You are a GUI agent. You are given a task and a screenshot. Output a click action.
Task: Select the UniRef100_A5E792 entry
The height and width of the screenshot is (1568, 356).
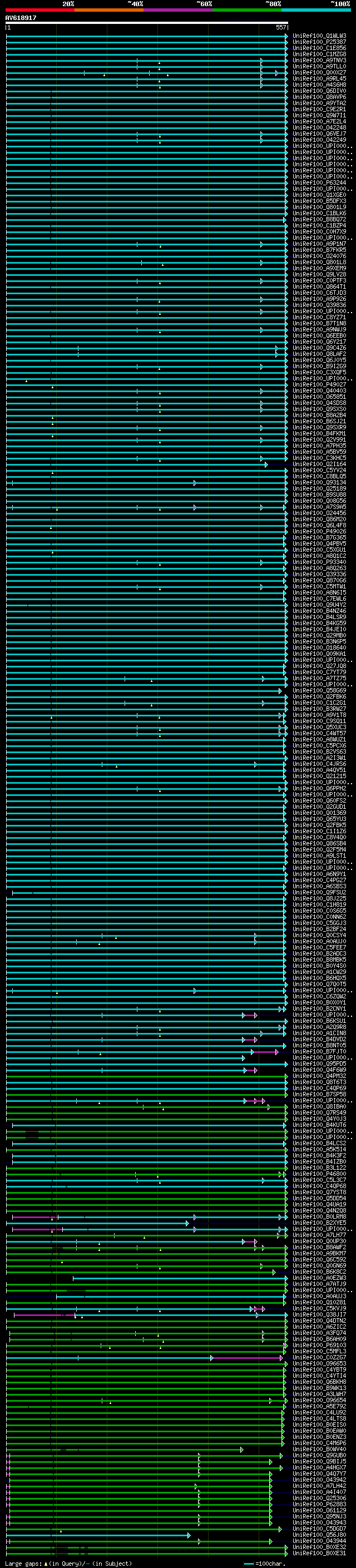319,1406
